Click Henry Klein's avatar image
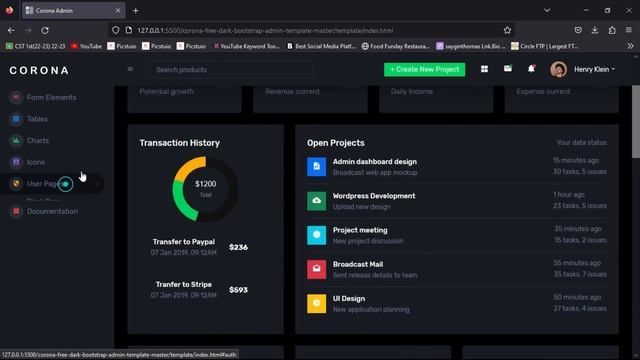The image size is (640, 360). click(x=558, y=69)
